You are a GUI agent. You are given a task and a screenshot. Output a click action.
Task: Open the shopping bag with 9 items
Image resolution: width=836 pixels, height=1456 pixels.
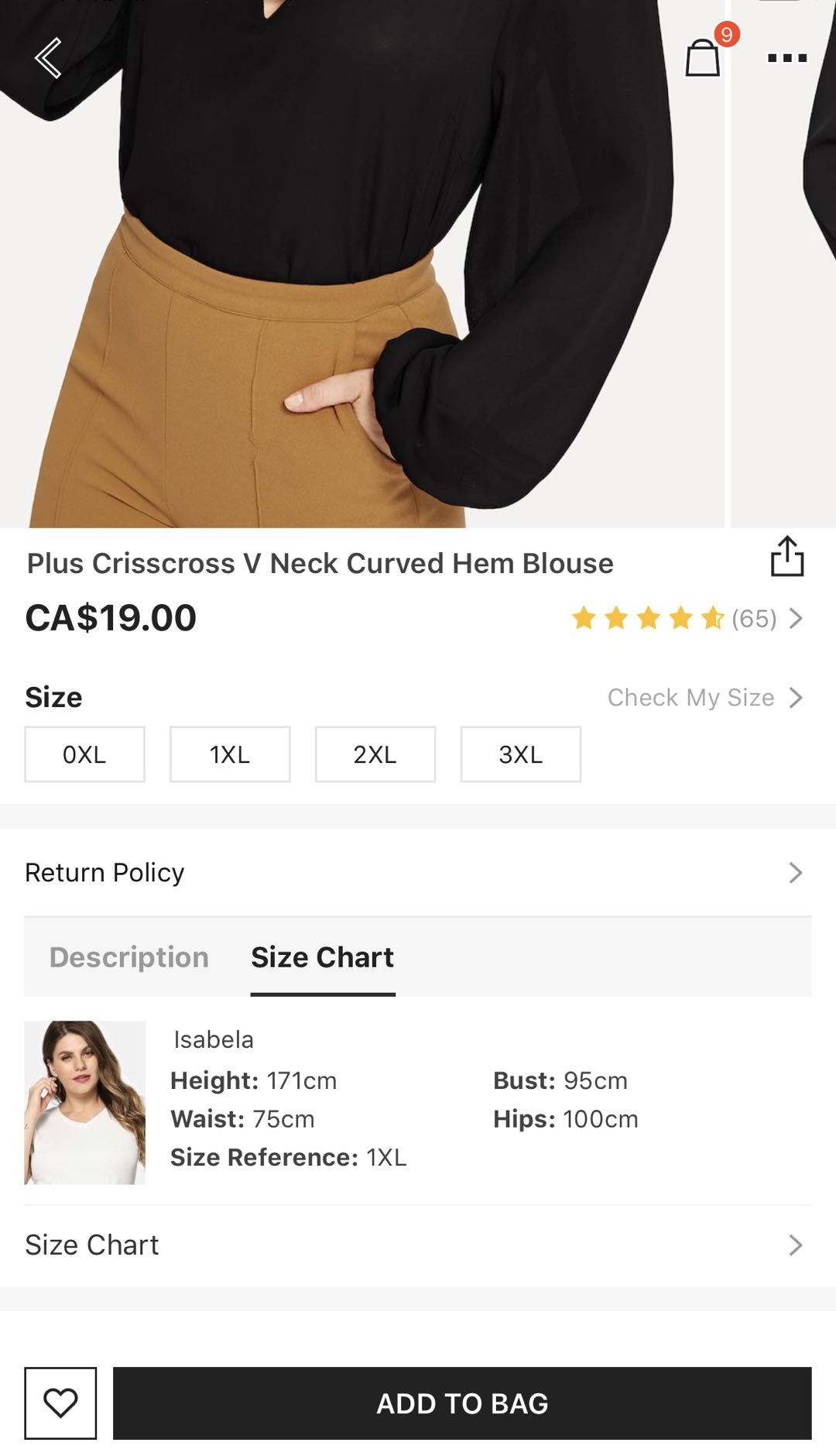click(703, 57)
